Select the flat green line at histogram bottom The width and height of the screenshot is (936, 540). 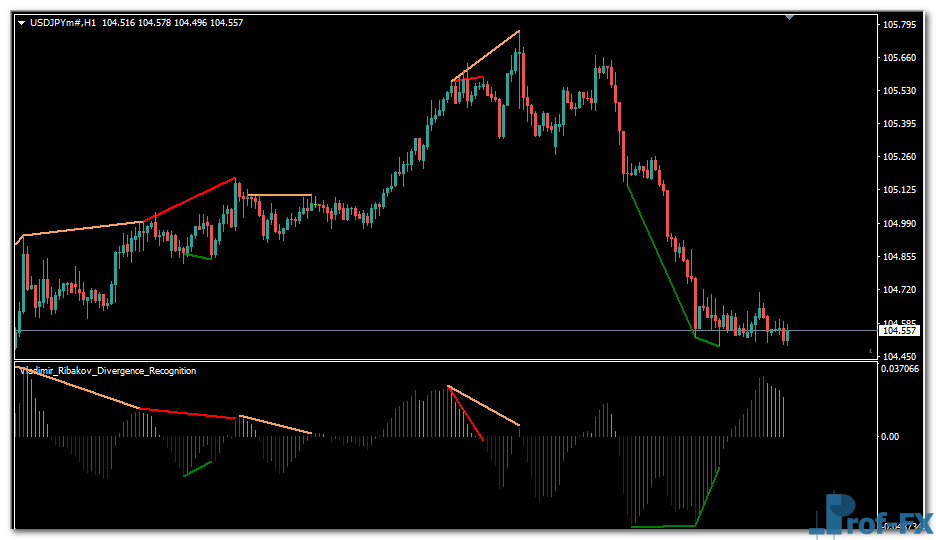662,526
